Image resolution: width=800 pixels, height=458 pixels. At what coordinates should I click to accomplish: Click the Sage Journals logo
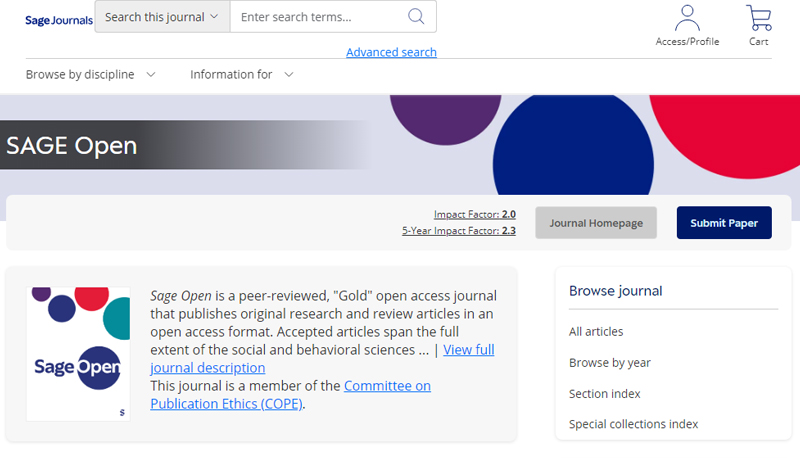coord(59,20)
